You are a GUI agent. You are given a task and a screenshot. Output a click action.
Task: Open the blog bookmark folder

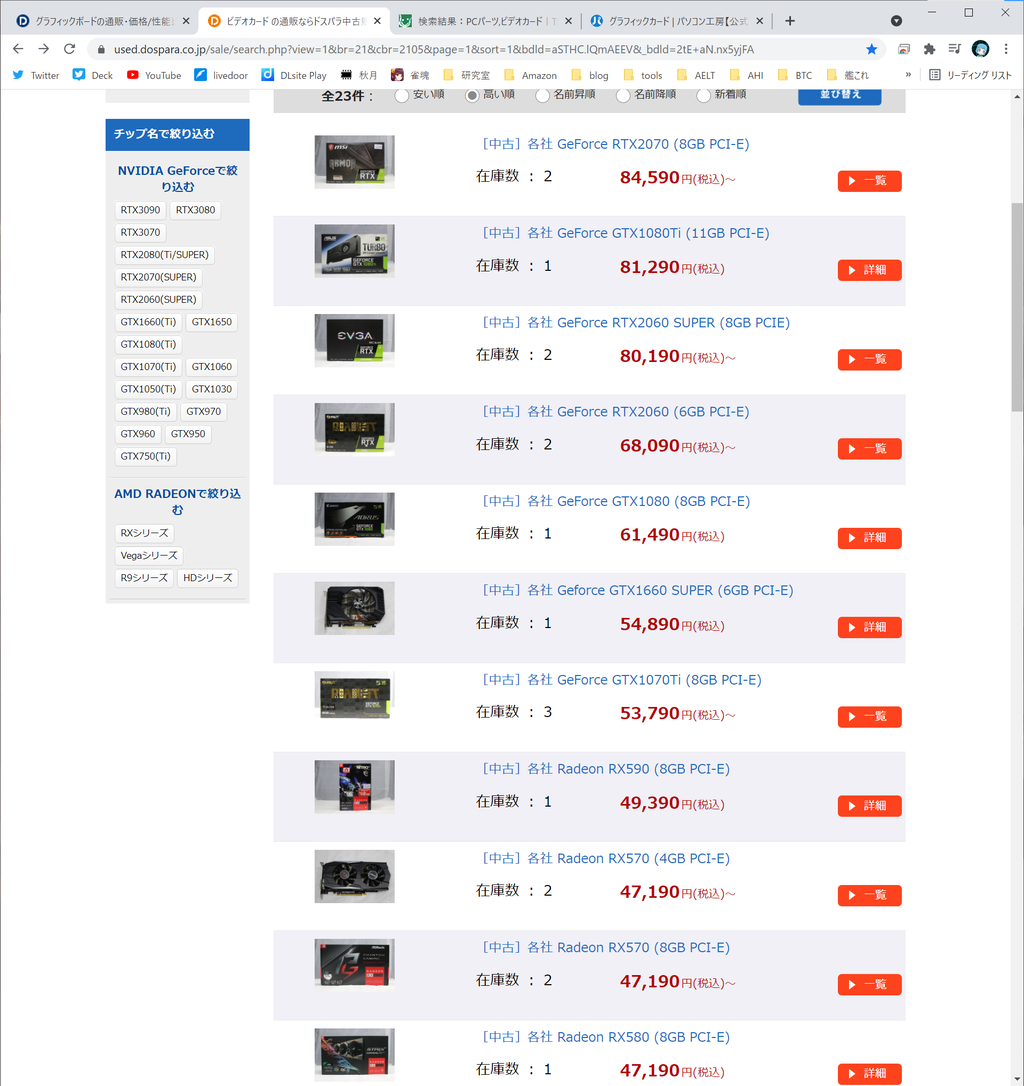[x=590, y=75]
